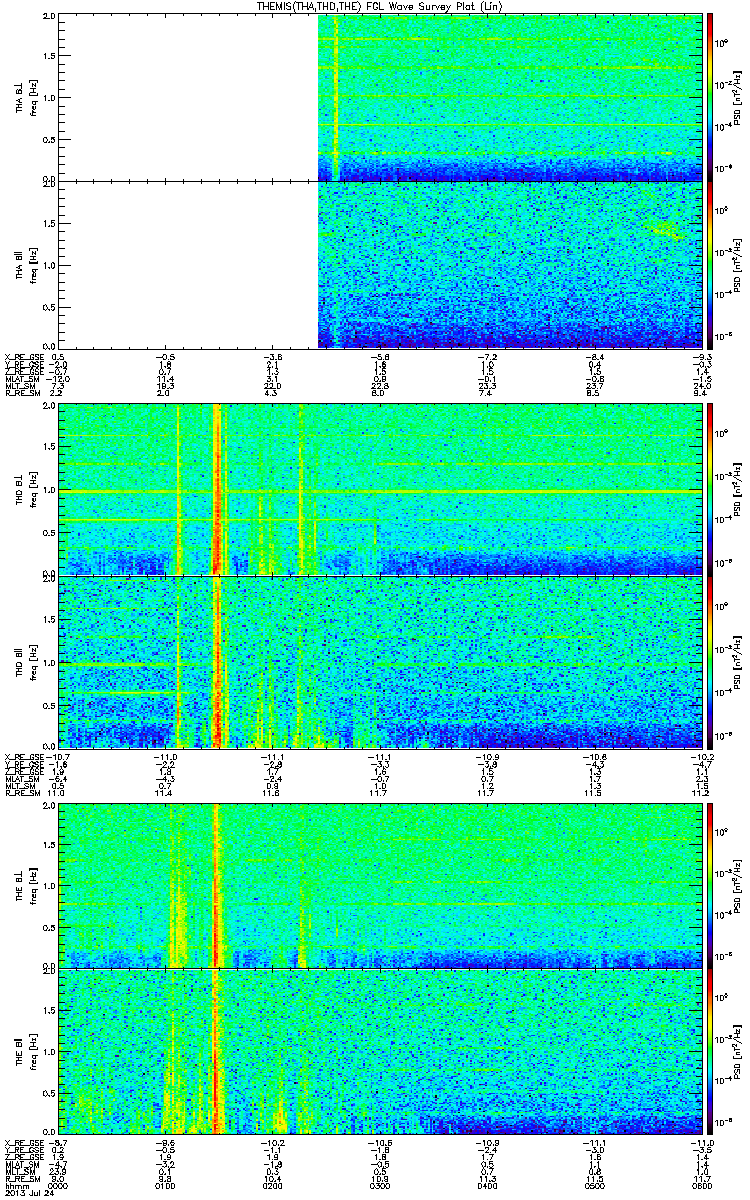Click the '0100' time tick label
The width and height of the screenshot is (750, 1200).
pos(166,1186)
